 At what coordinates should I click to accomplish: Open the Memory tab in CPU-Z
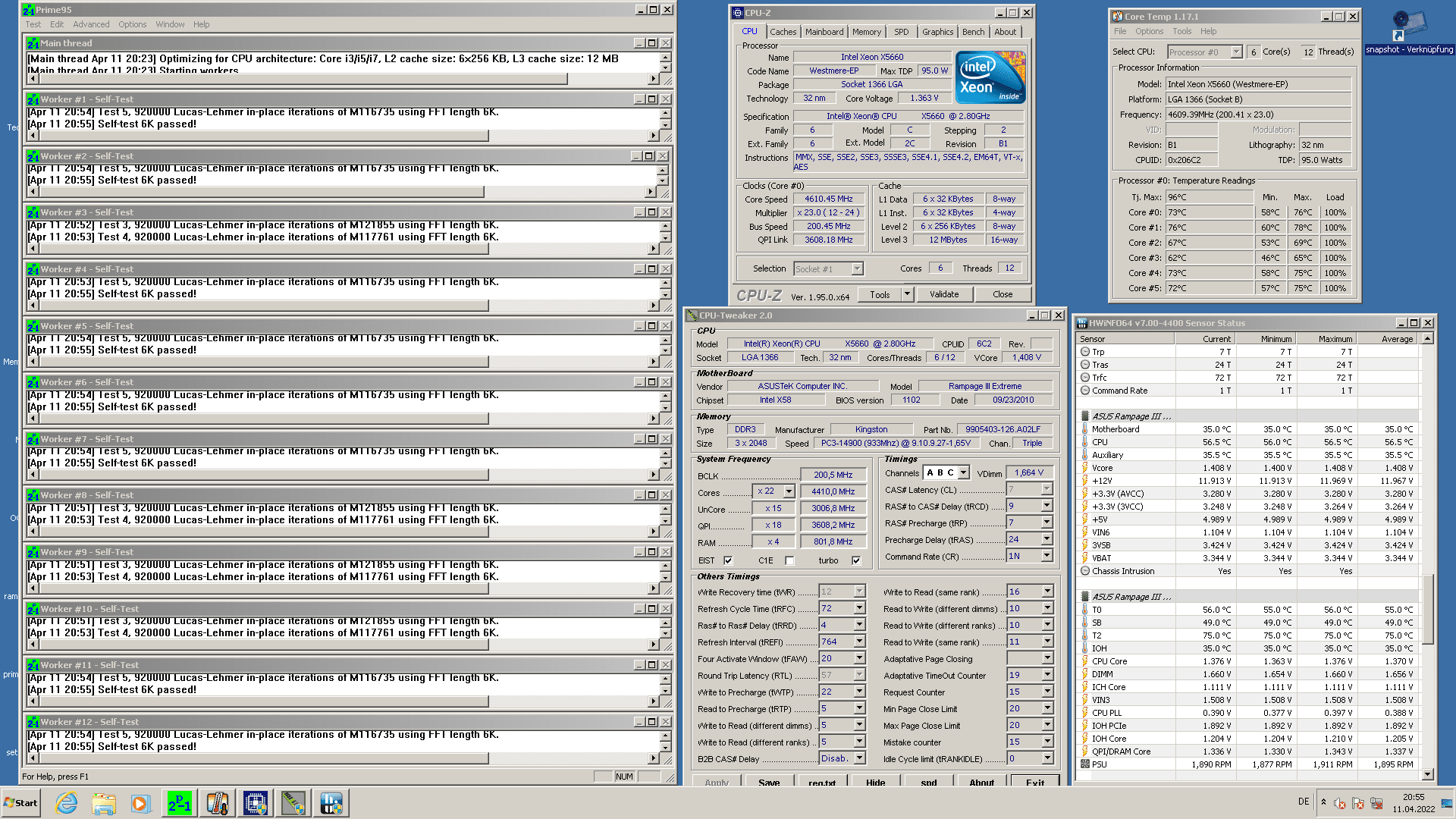pos(866,32)
